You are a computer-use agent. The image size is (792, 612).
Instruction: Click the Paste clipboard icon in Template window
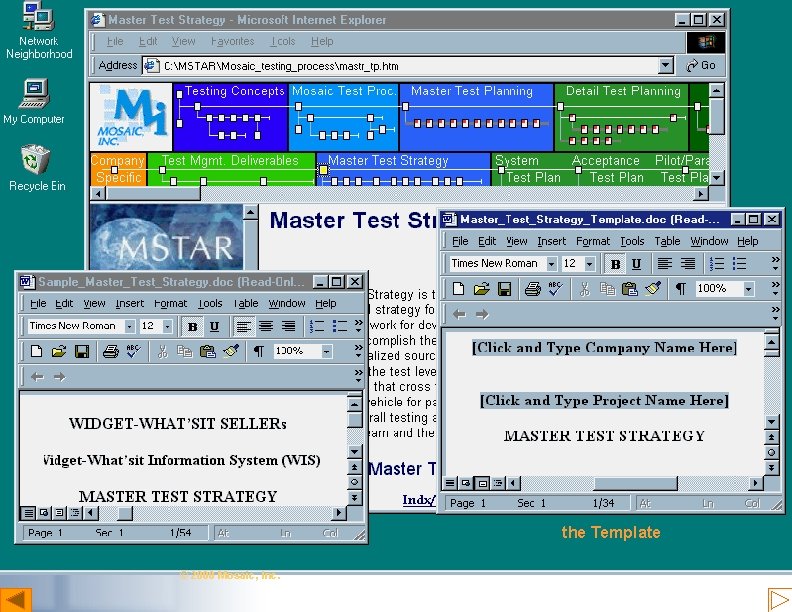point(629,289)
